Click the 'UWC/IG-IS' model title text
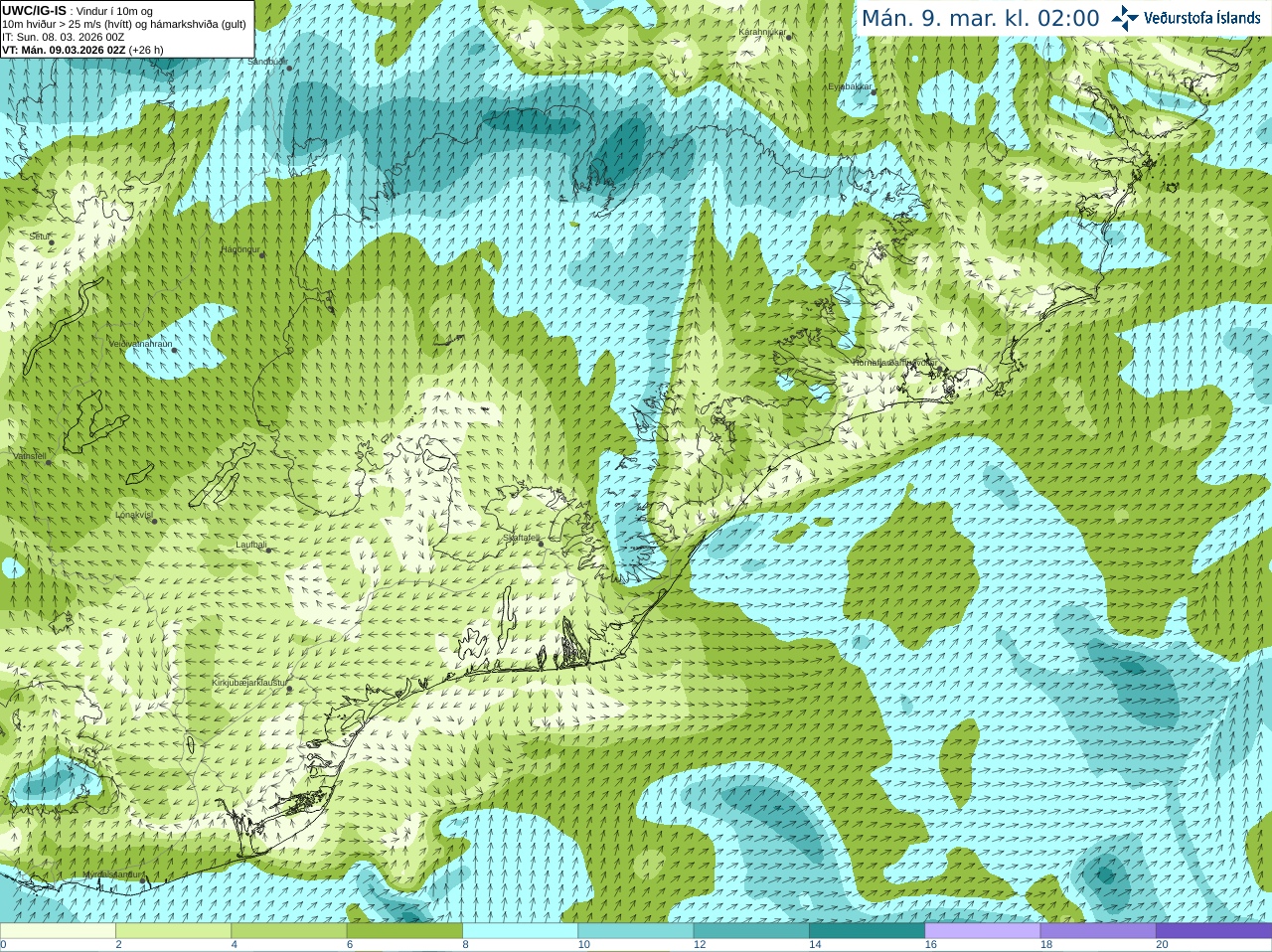 pos(35,10)
